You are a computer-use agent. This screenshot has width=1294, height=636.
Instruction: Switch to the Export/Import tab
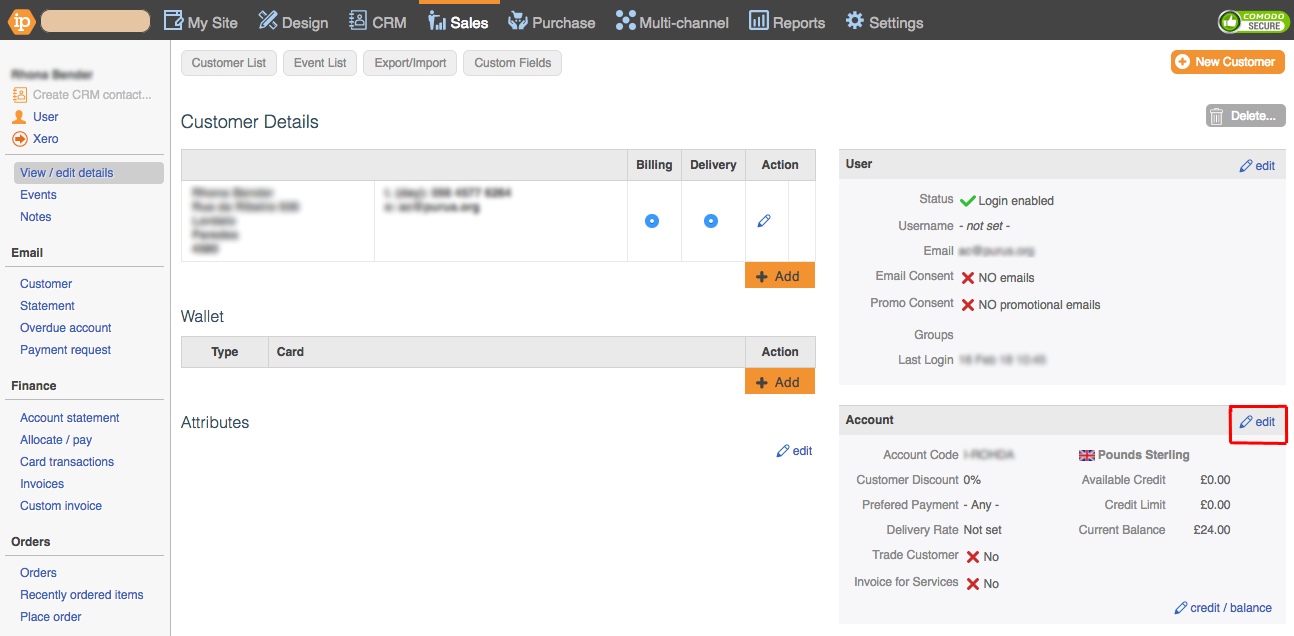click(410, 63)
